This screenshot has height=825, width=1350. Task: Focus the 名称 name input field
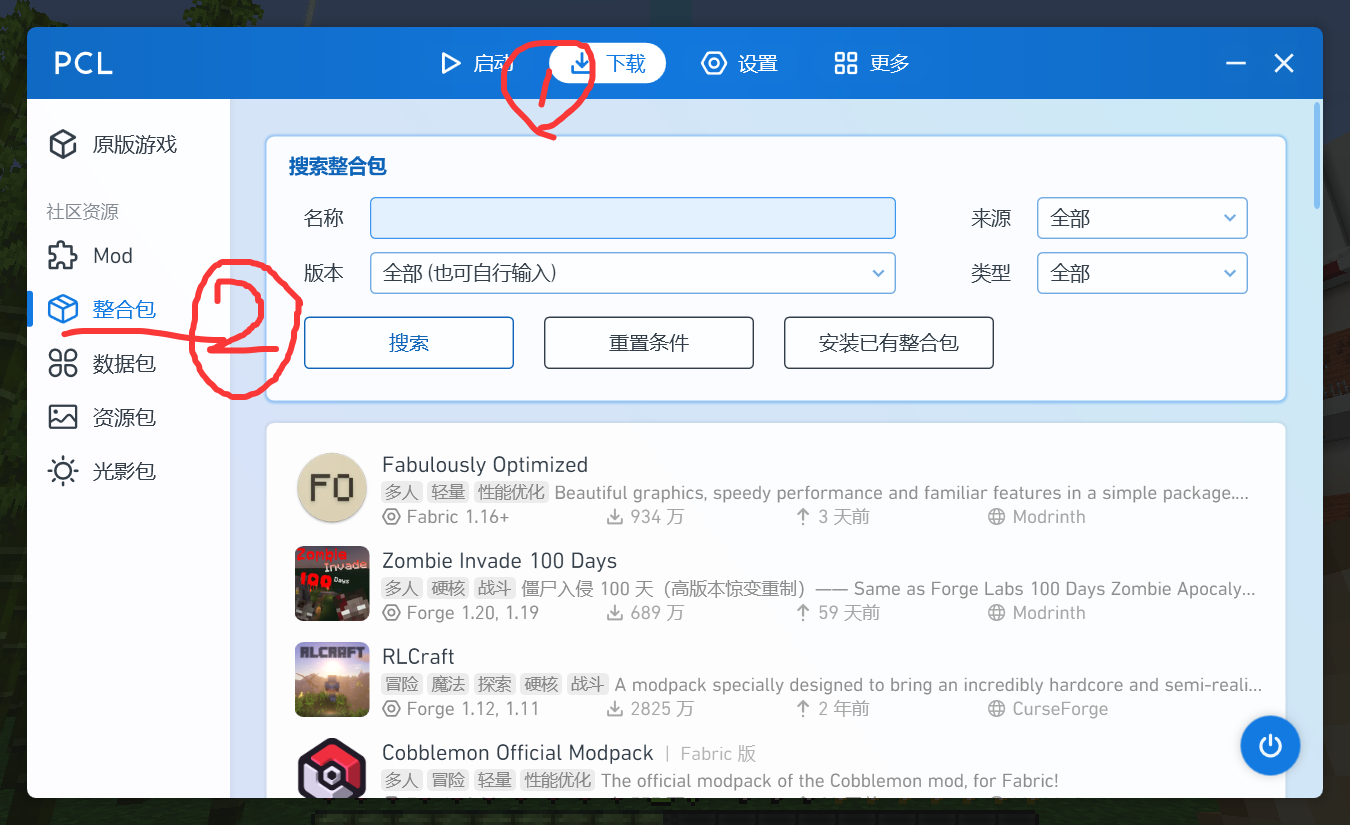(x=632, y=218)
